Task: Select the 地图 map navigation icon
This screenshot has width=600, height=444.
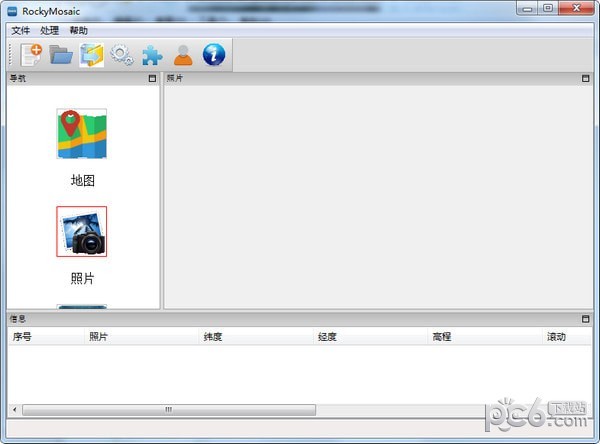Action: click(82, 134)
